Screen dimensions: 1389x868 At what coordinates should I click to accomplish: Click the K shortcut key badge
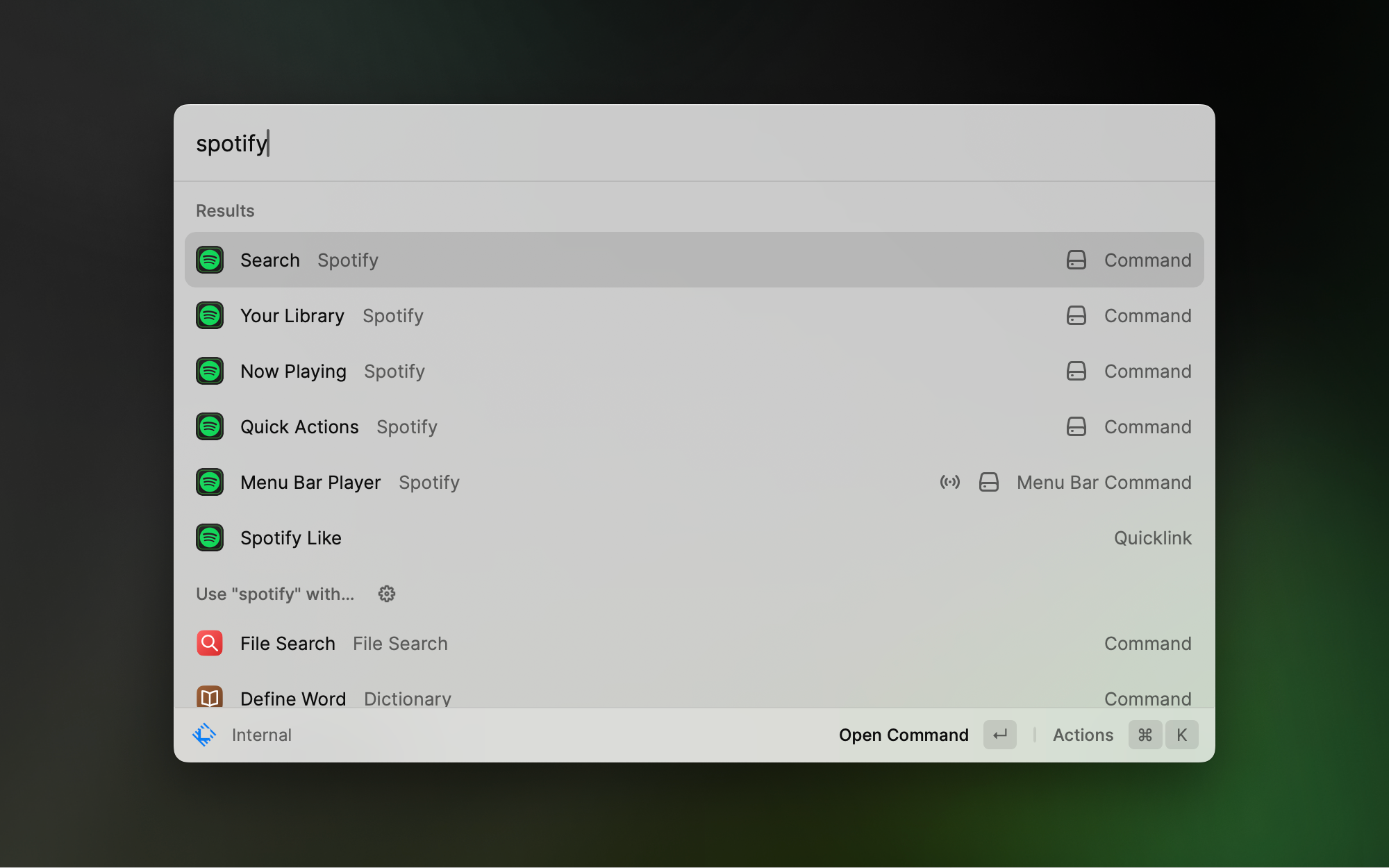click(1181, 735)
